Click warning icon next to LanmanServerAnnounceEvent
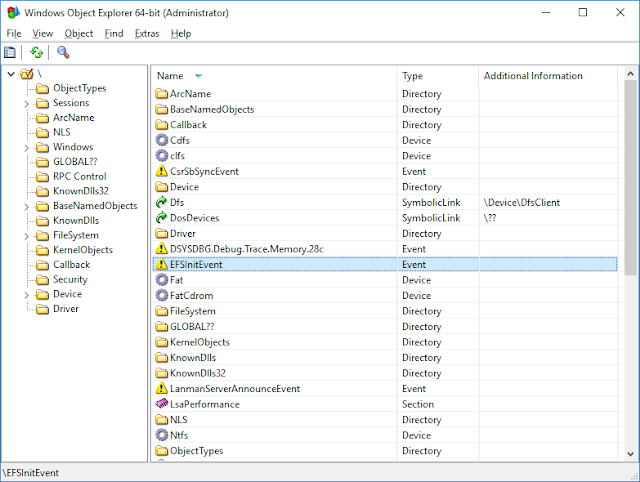The height and width of the screenshot is (482, 640). 162,388
